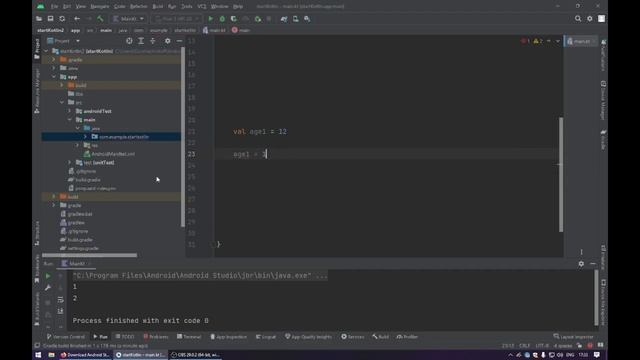The width and height of the screenshot is (640, 360).
Task: Click the Make Project hammer icon
Action: 100,19
